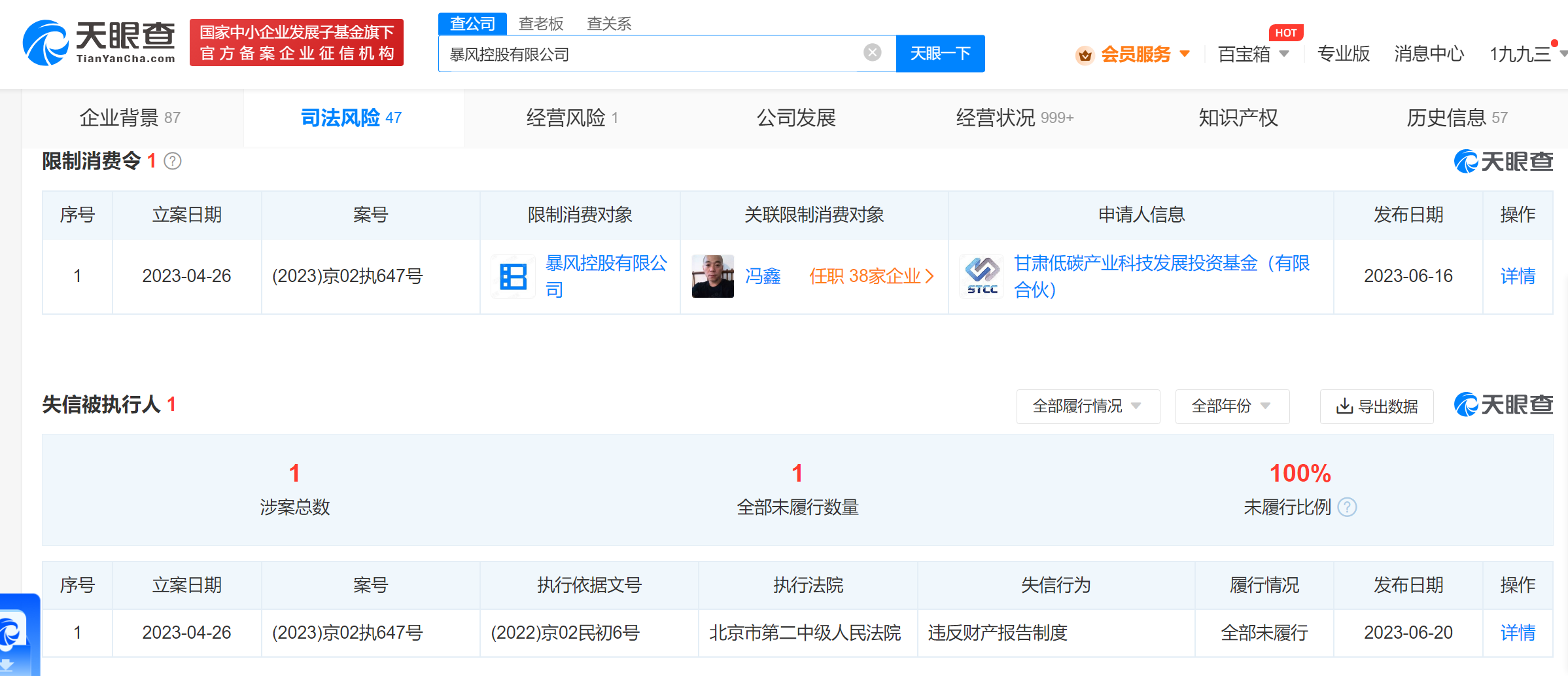Click case number (2022)京02民初6号
The image size is (1568, 676).
tap(565, 633)
